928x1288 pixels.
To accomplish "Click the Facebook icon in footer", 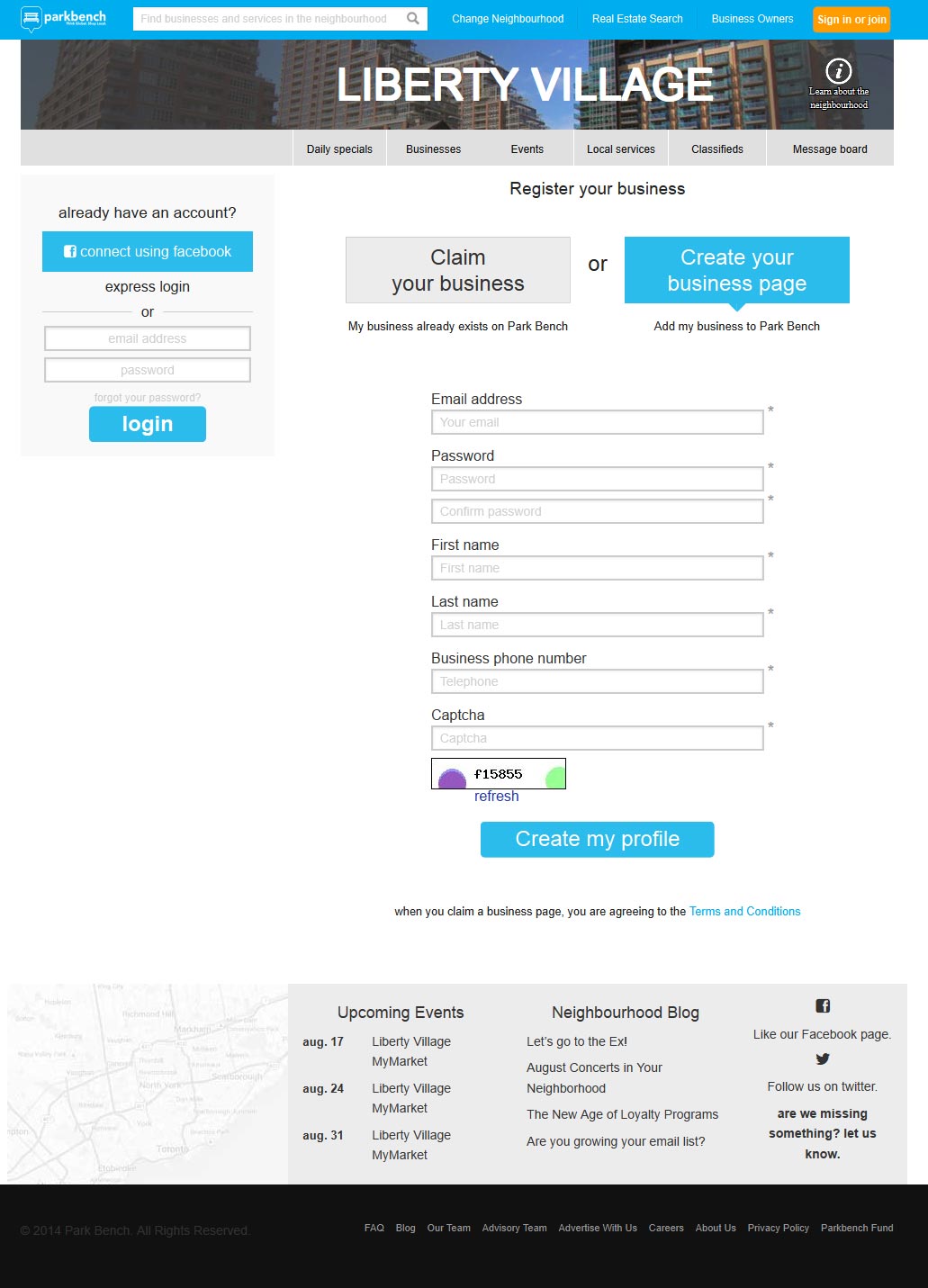I will 823,1006.
